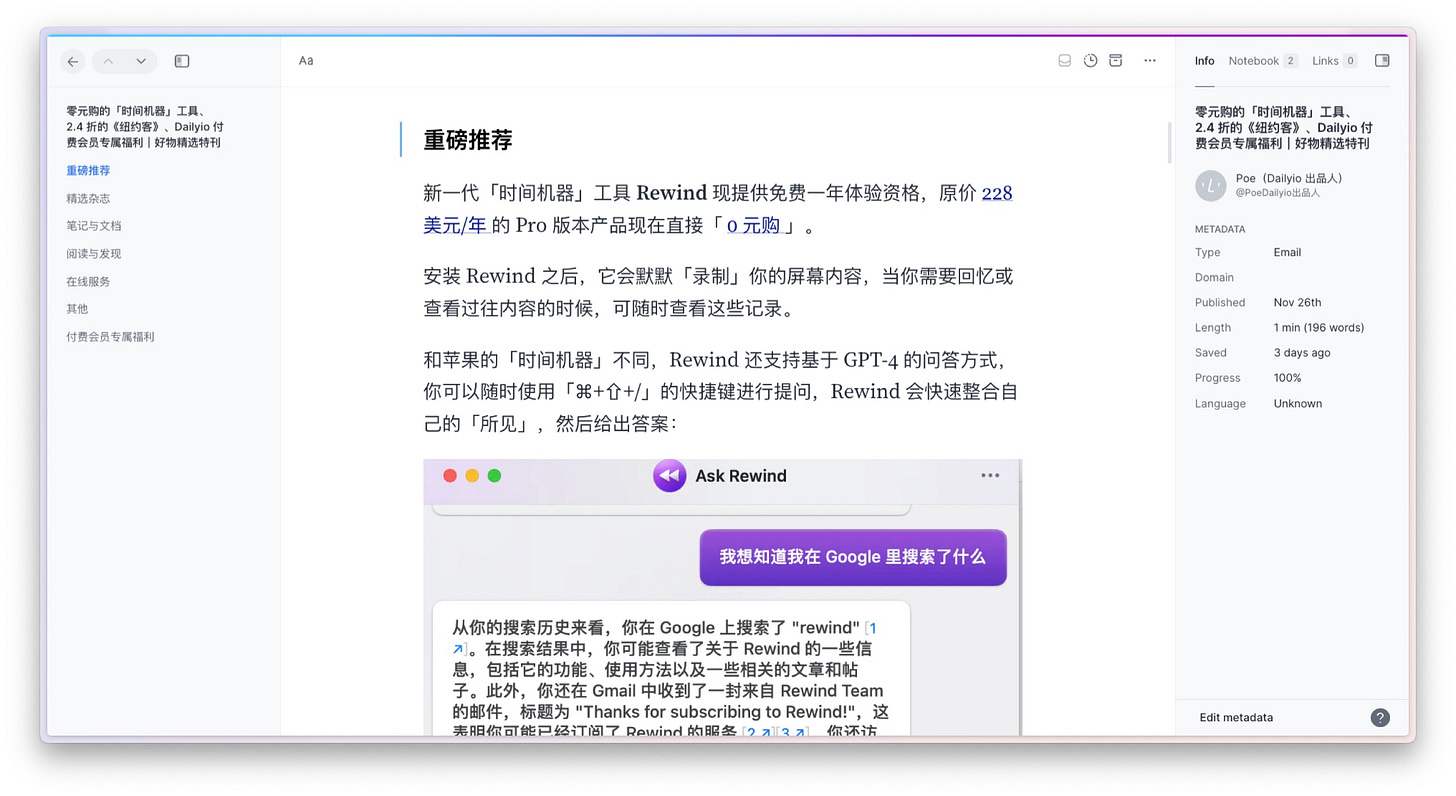Jump to 在线服务 section in outline
Viewport: 1456px width, 796px height.
88,281
